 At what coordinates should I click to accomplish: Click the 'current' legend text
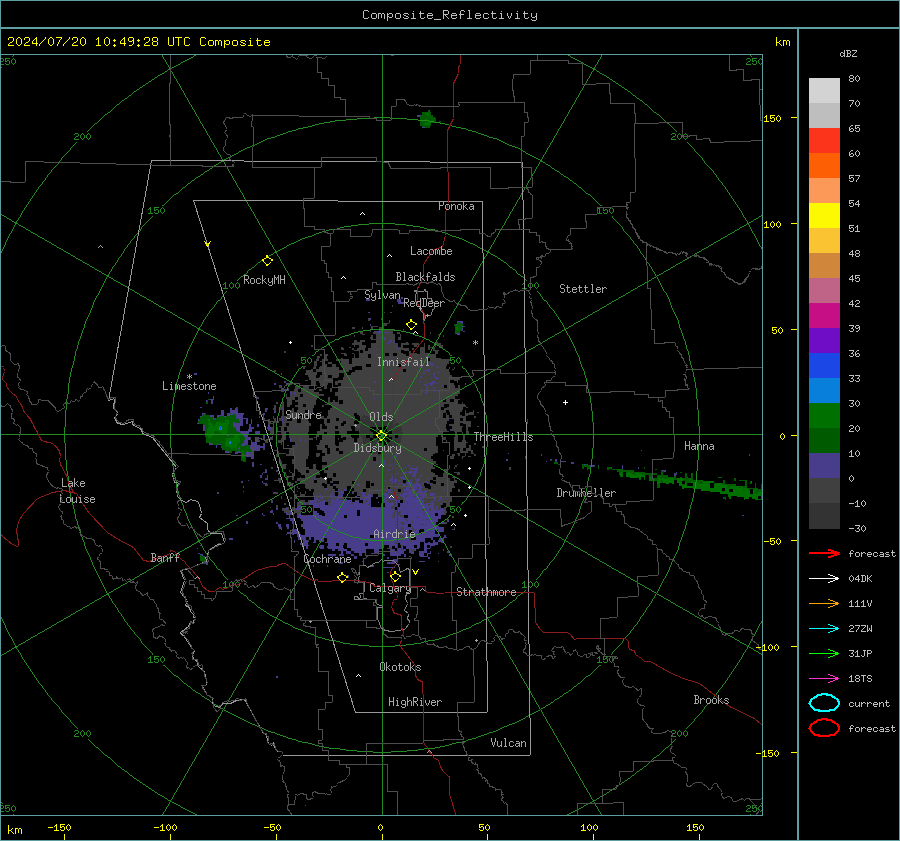click(x=869, y=703)
